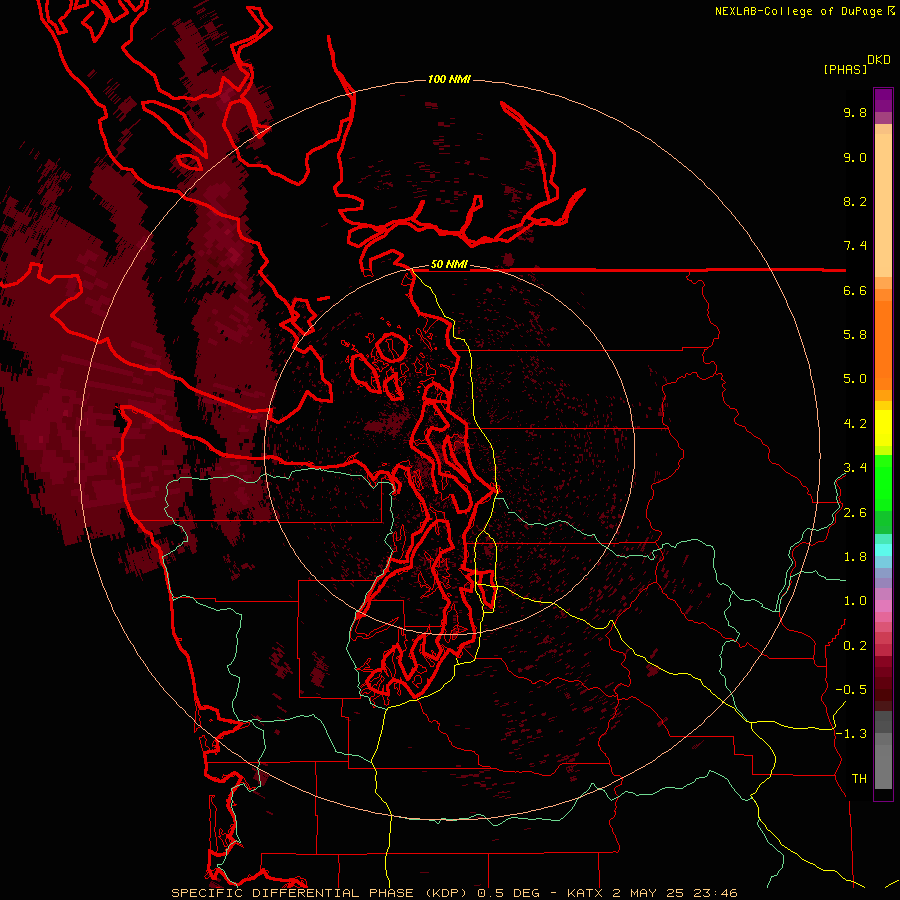Click the 4.2 value on the color scale
The image size is (900, 900).
[855, 424]
